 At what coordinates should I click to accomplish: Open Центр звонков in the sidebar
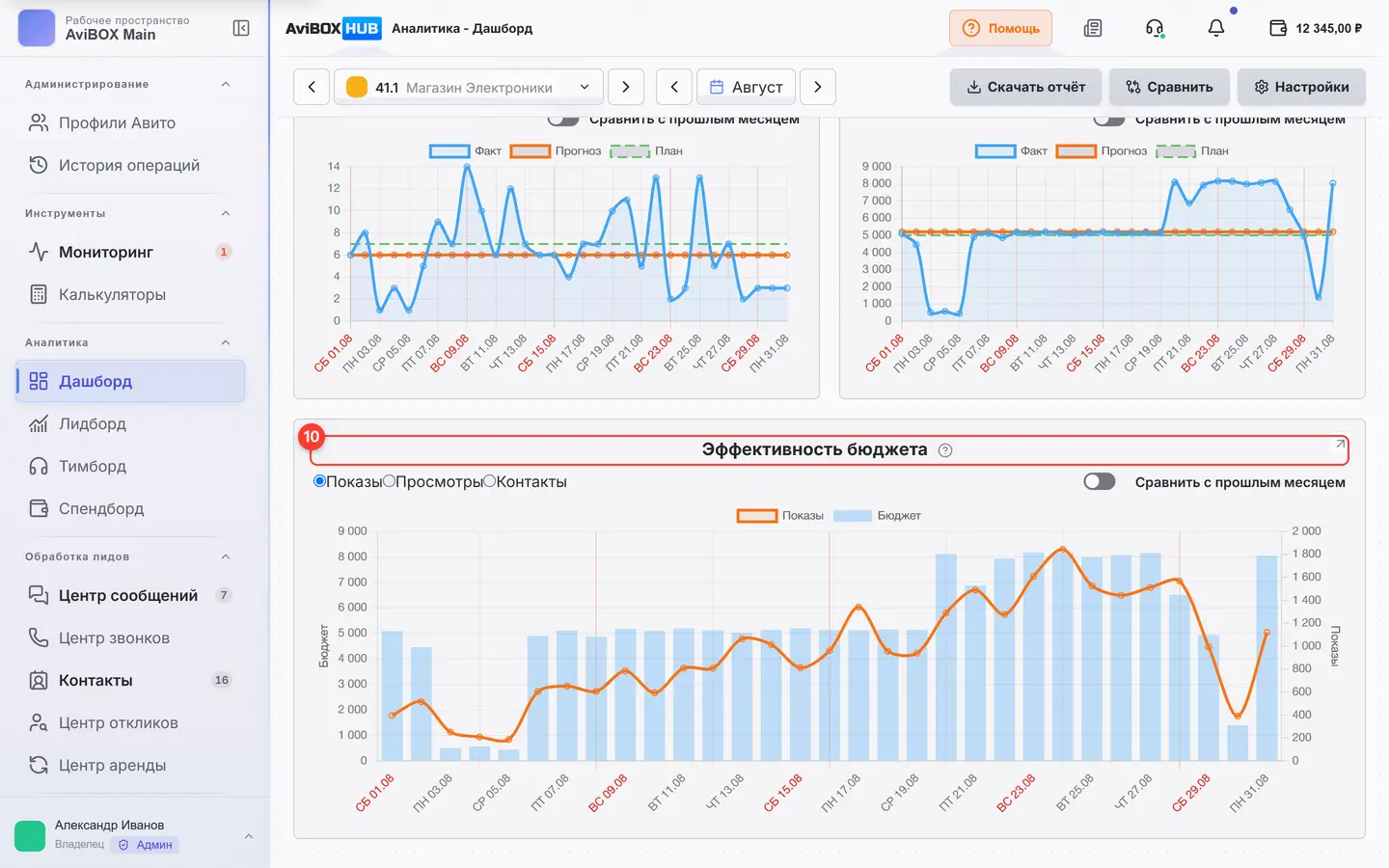pos(130,637)
